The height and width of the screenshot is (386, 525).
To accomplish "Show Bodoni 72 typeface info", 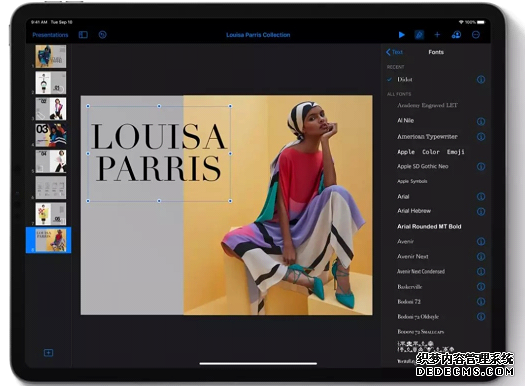I will (481, 302).
